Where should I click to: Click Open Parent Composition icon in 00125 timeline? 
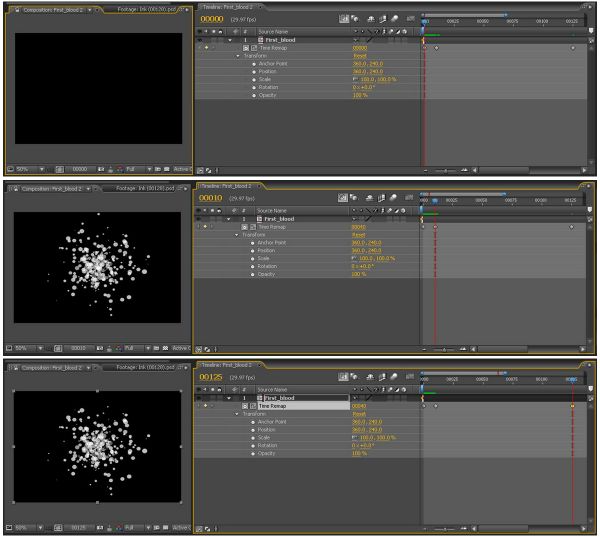pos(343,377)
